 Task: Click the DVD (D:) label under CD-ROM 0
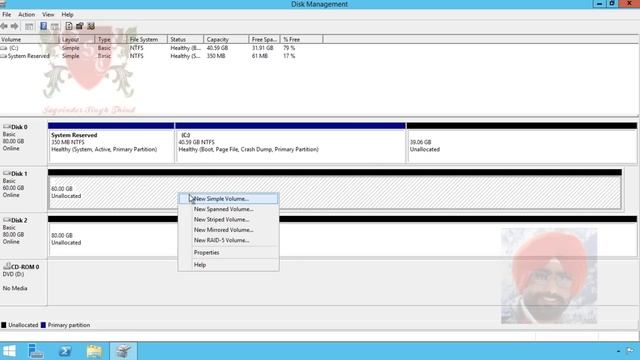point(13,274)
